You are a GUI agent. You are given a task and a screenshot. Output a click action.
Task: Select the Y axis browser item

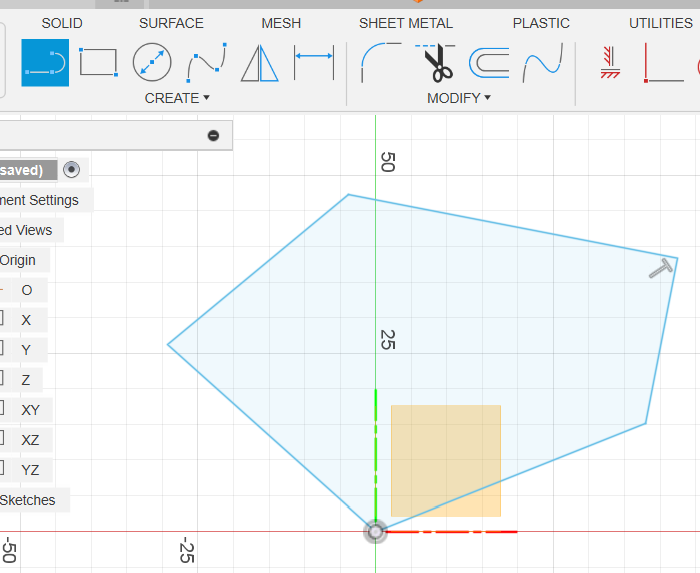[26, 350]
